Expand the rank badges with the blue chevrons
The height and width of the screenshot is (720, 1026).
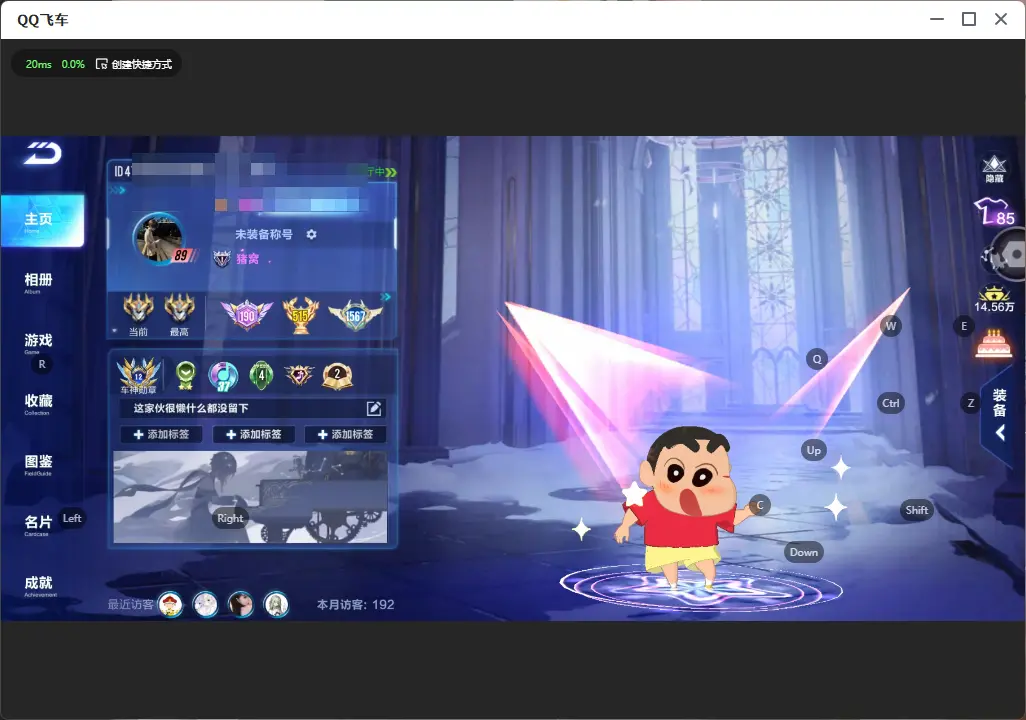tap(386, 297)
